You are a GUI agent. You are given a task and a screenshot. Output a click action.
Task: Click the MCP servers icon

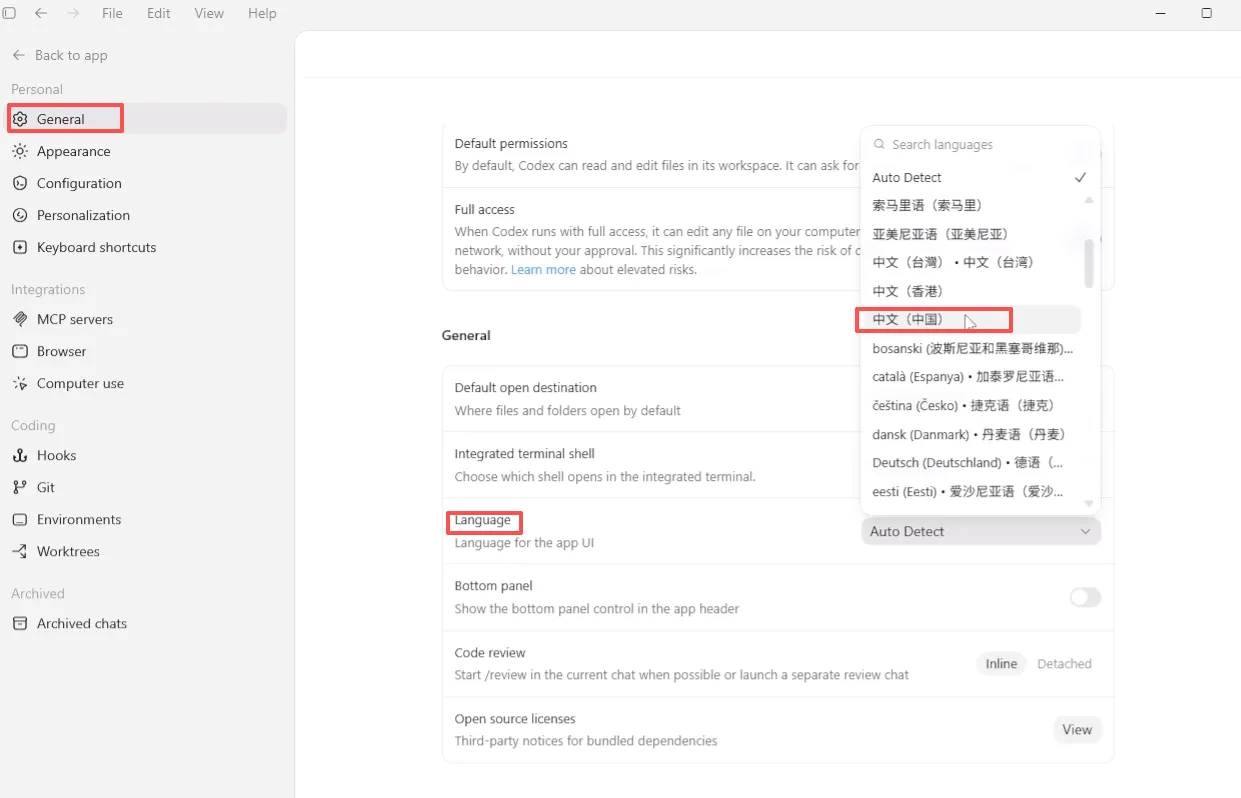(20, 319)
